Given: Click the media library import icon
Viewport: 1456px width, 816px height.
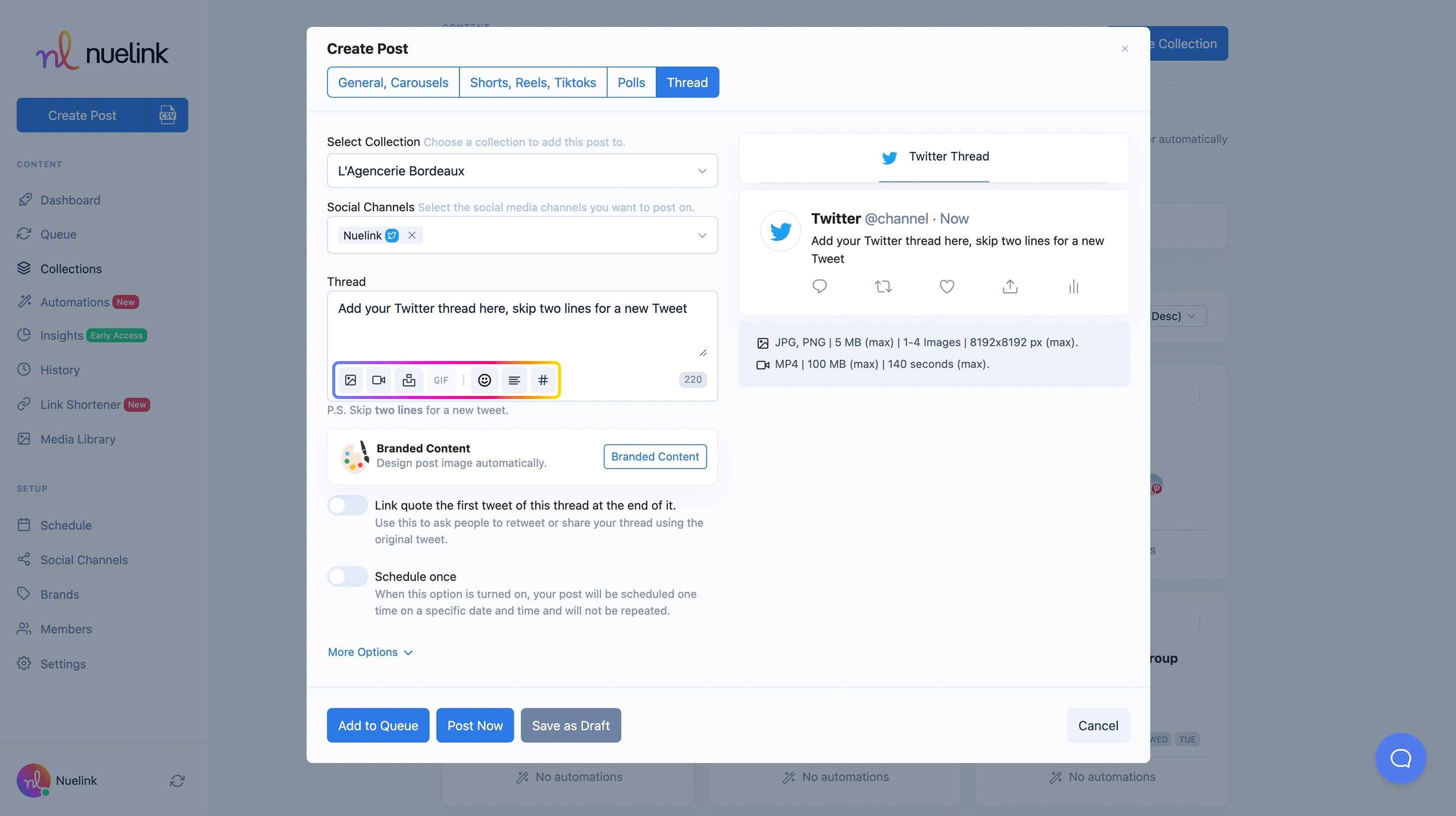Looking at the screenshot, I should [x=409, y=380].
